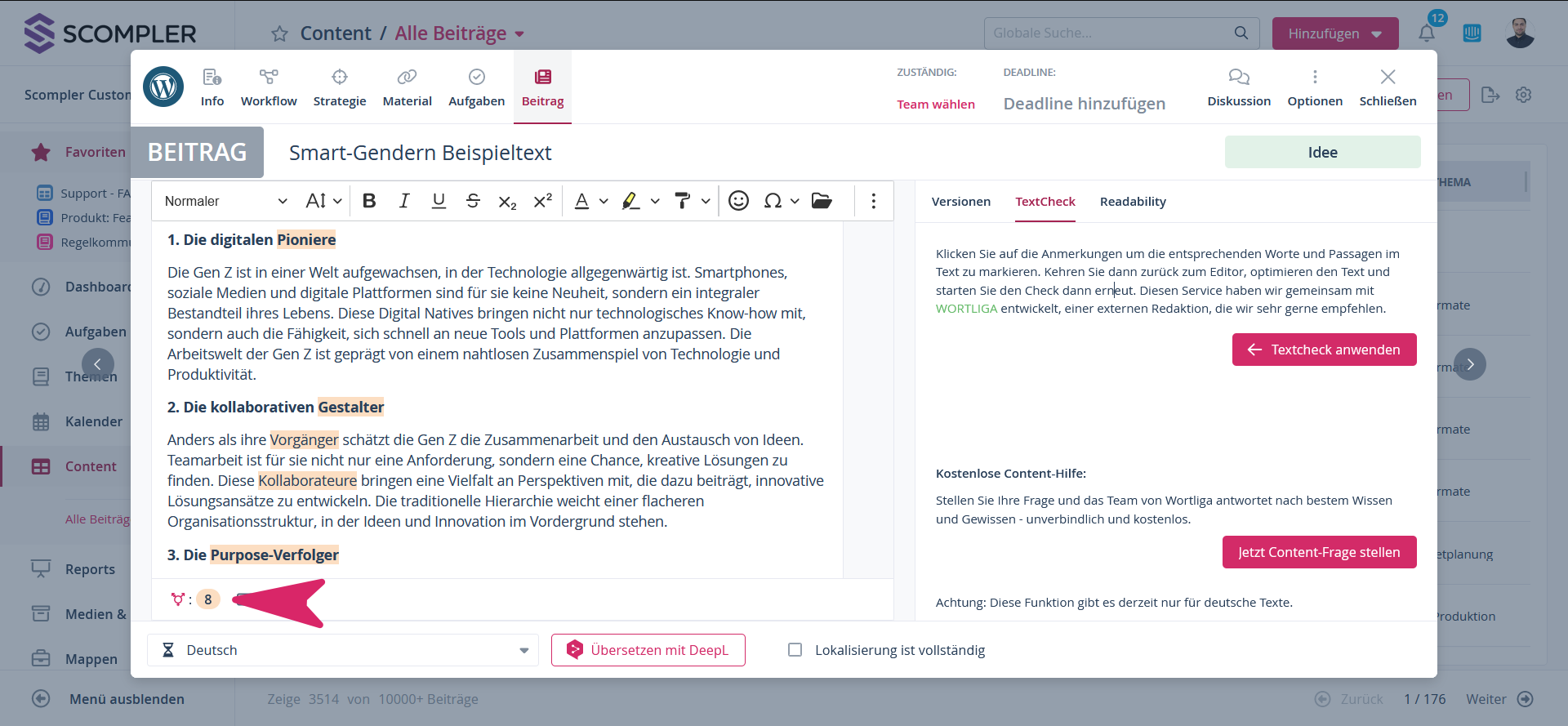Toggle strikethrough text formatting
Image resolution: width=1568 pixels, height=726 pixels.
tap(473, 201)
